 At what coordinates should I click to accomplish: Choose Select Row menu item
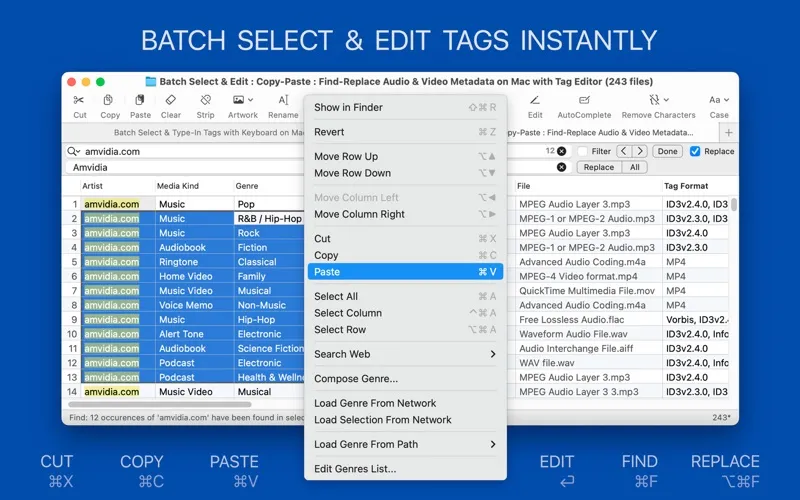pos(405,330)
